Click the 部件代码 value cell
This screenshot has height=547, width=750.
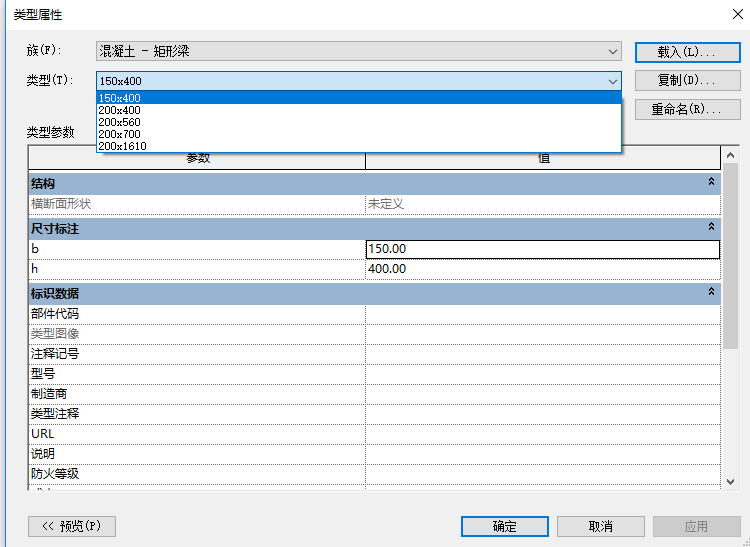(x=543, y=314)
